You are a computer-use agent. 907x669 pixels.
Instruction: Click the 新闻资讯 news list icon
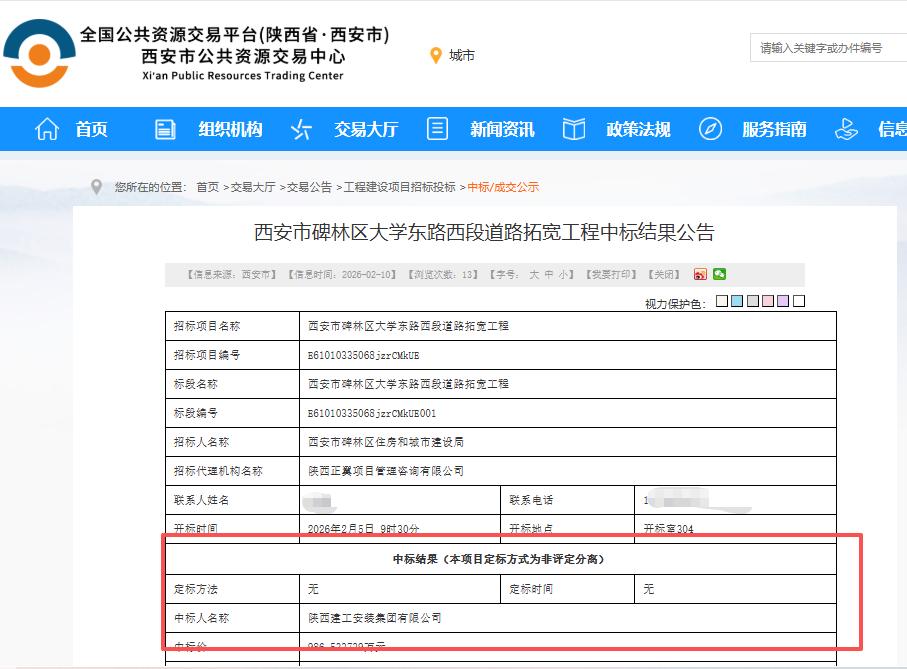pyautogui.click(x=436, y=129)
